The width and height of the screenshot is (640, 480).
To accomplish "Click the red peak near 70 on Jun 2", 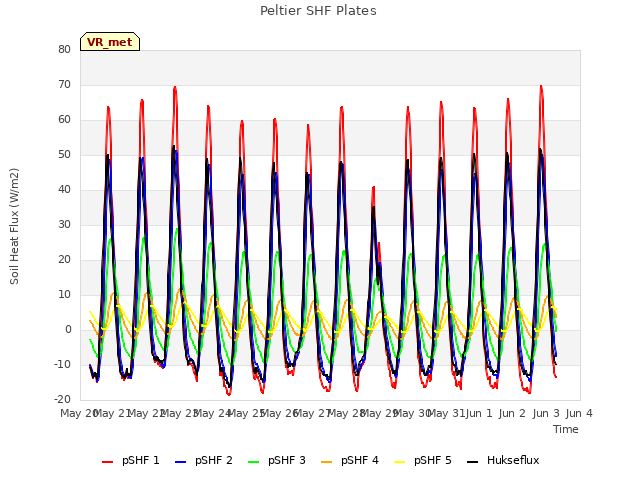I will pyautogui.click(x=541, y=86).
